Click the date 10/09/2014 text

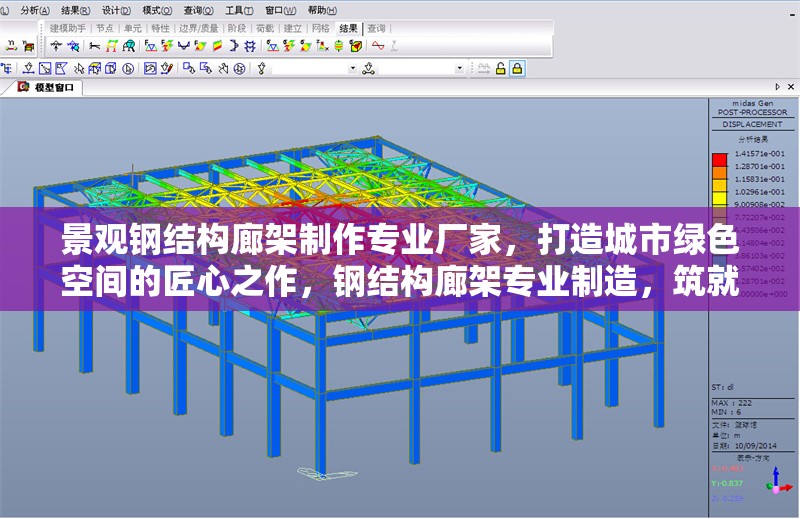click(756, 446)
